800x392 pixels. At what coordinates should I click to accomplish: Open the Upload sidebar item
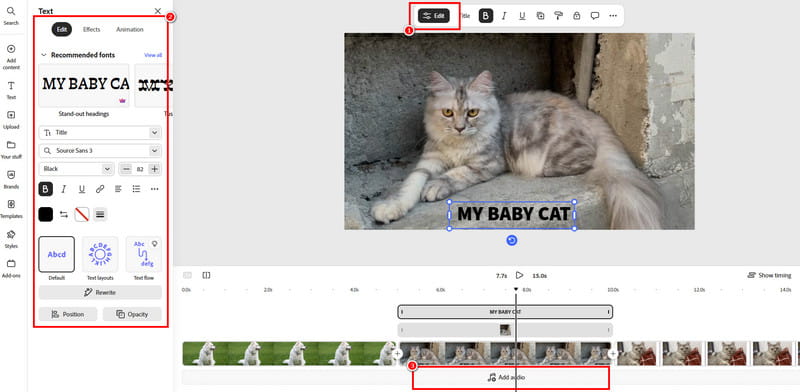(11, 119)
